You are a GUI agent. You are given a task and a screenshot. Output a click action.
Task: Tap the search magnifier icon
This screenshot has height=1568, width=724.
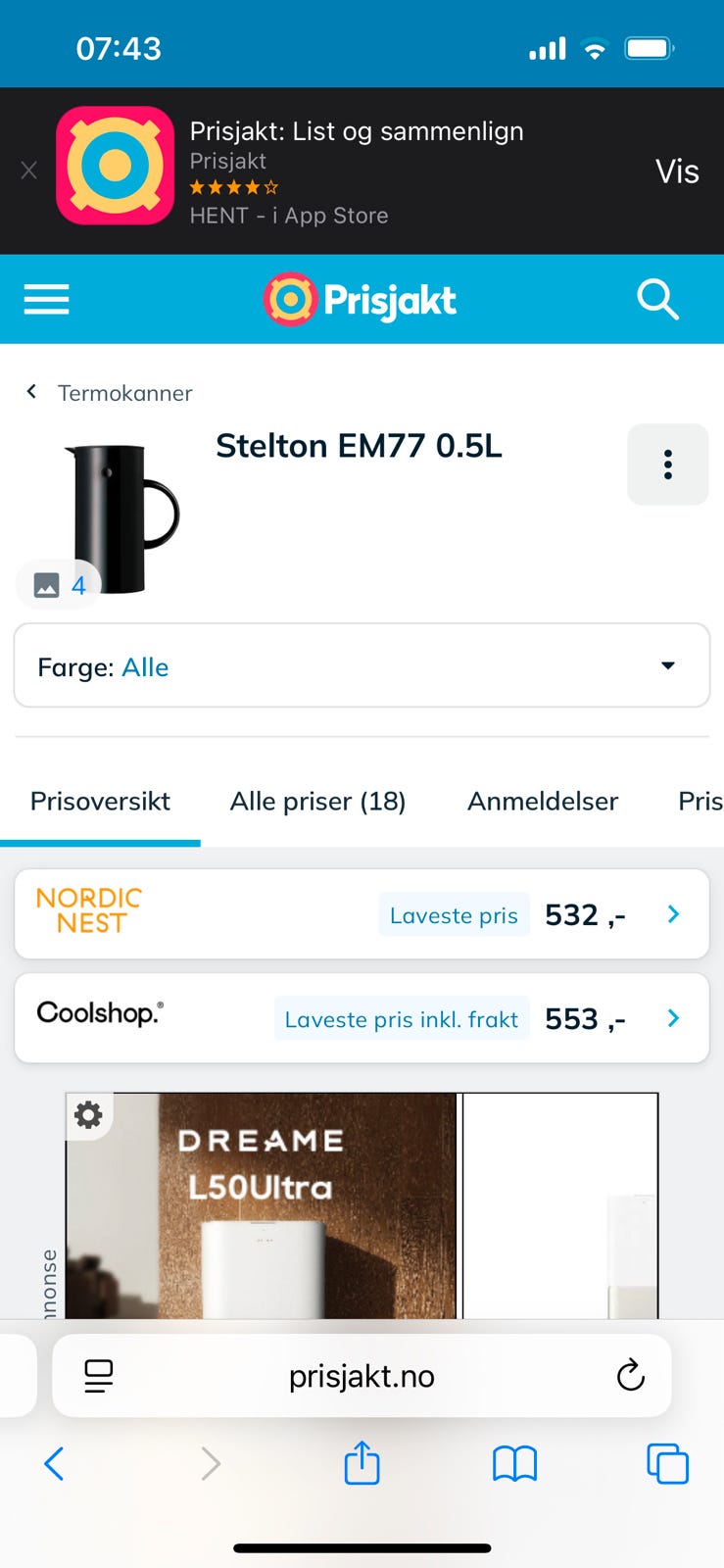pos(657,299)
